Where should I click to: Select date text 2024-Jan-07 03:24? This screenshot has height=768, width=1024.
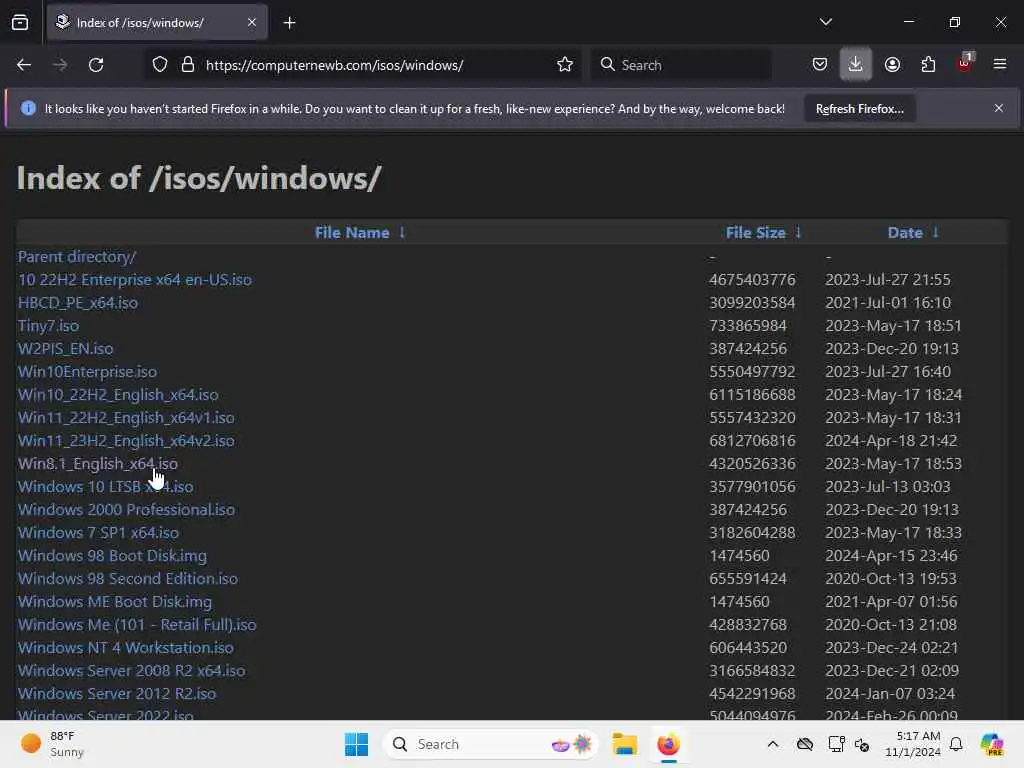pos(889,694)
